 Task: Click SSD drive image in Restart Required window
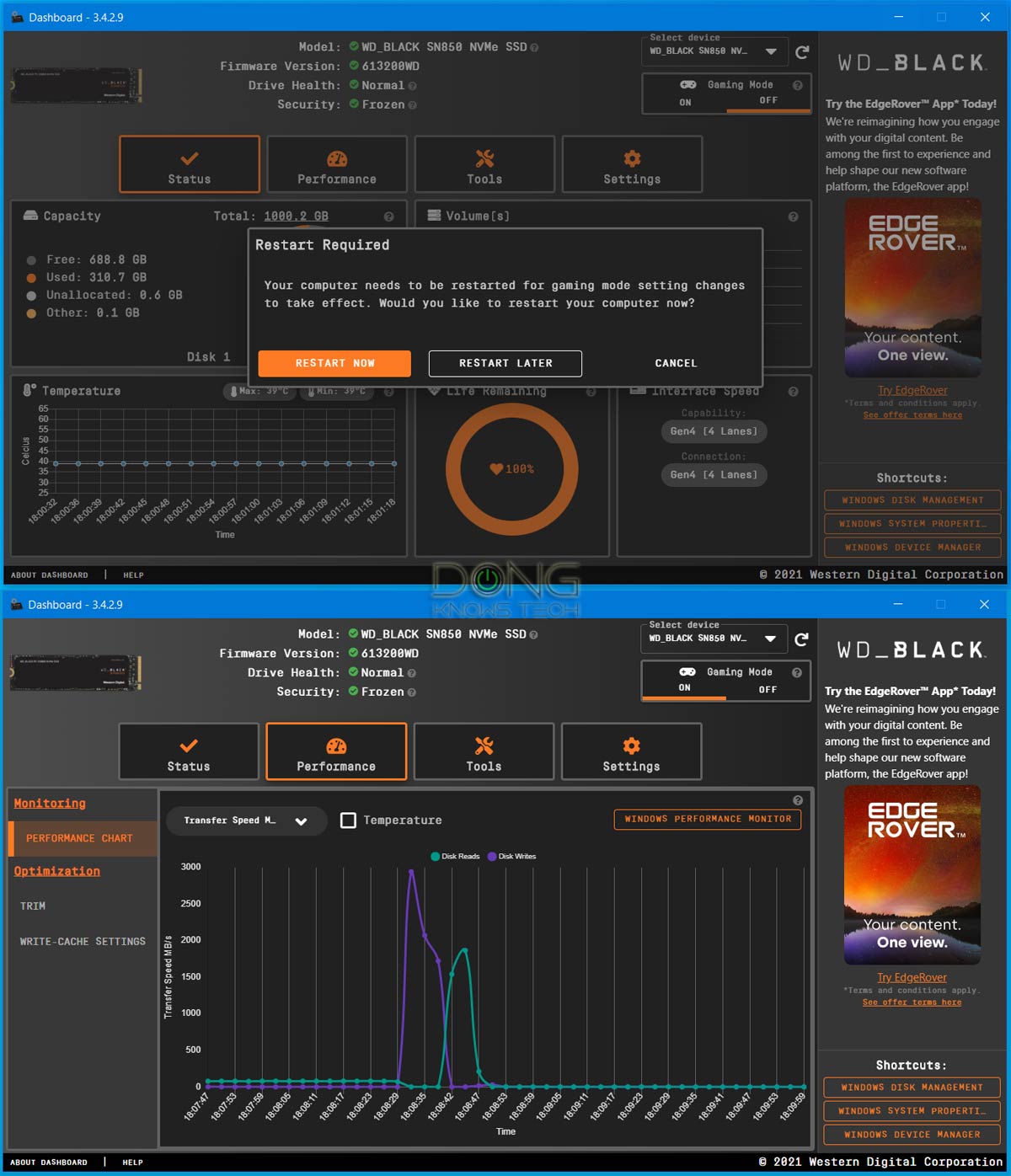[77, 86]
